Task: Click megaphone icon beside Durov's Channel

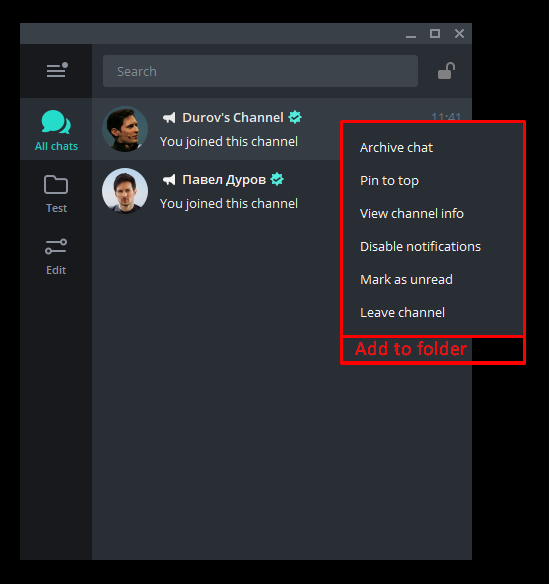Action: click(x=169, y=118)
